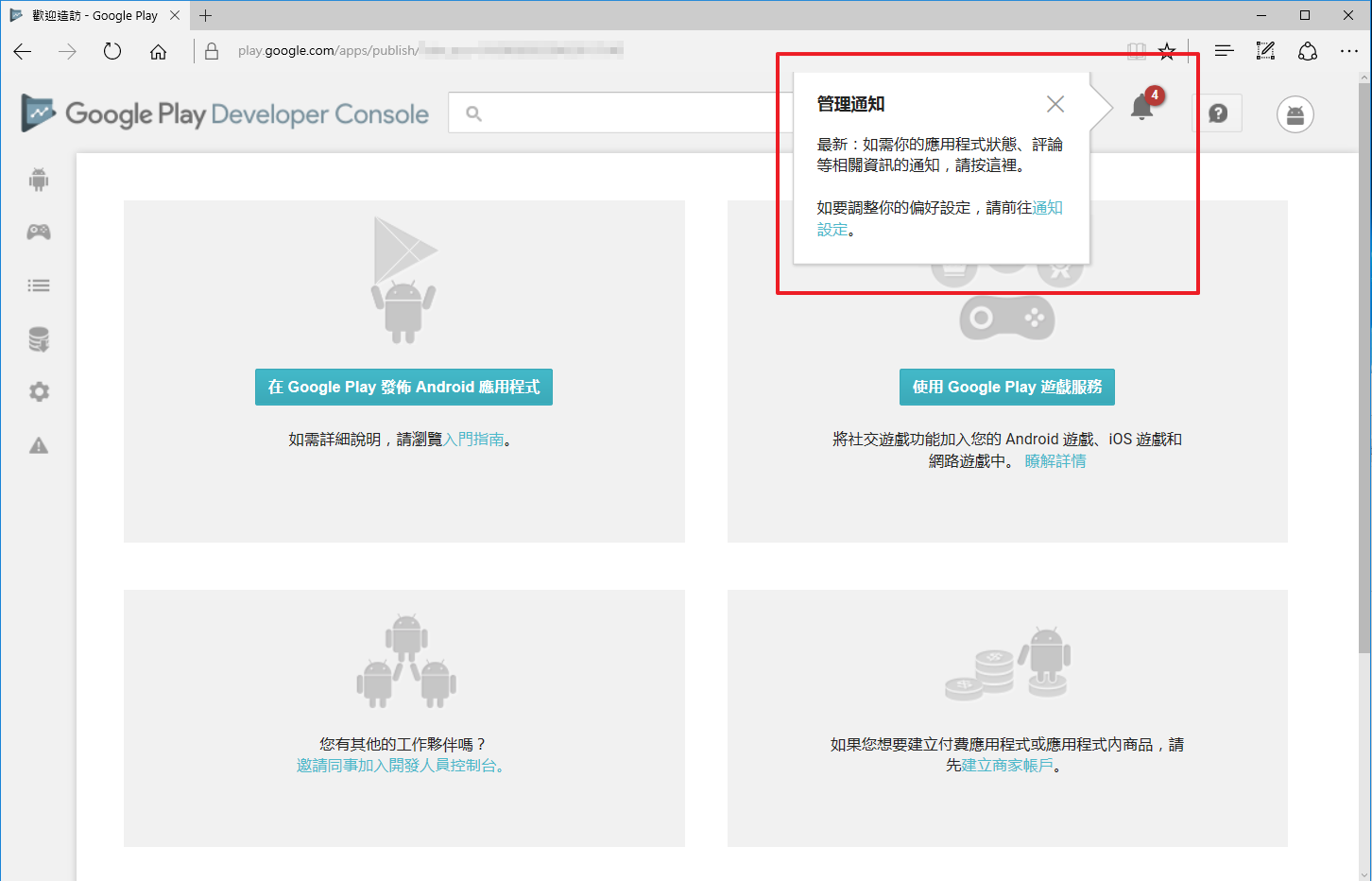Add page to favorites with star icon
The height and width of the screenshot is (881, 1372).
click(x=1167, y=51)
